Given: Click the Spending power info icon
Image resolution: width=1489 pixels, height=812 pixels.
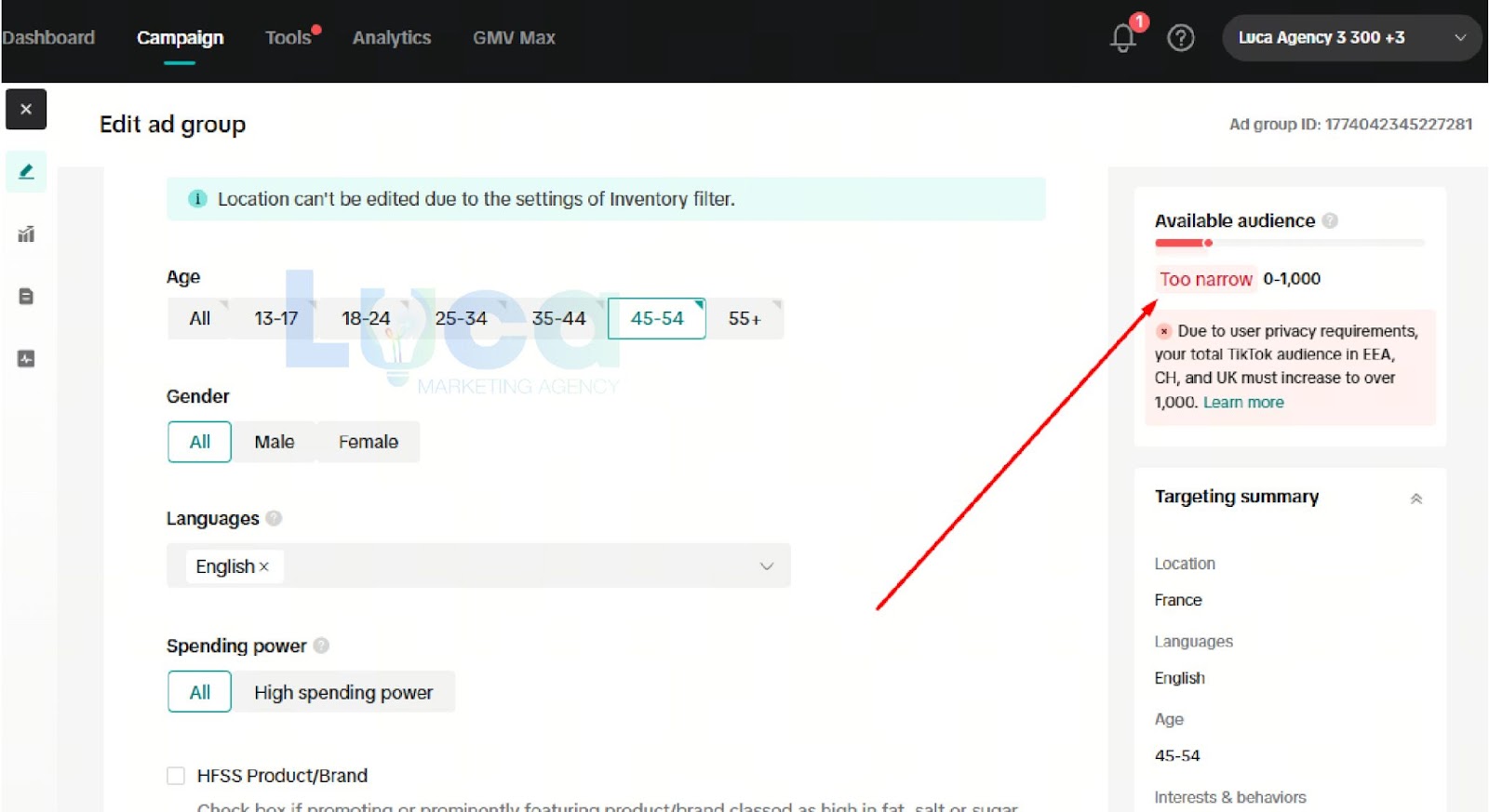Looking at the screenshot, I should [x=321, y=646].
